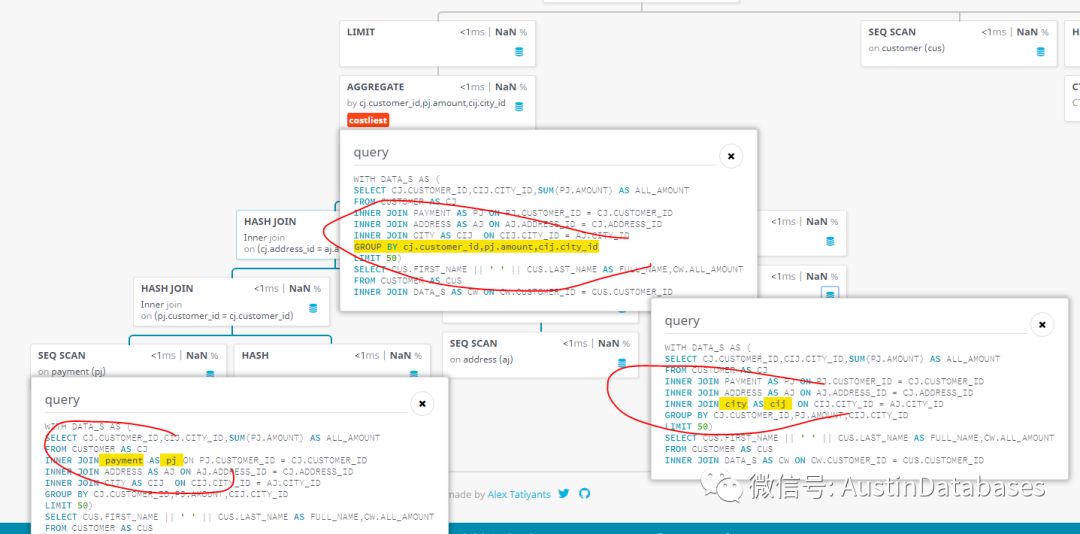
Task: Click the HASH node title beside payment scan
Action: [256, 356]
